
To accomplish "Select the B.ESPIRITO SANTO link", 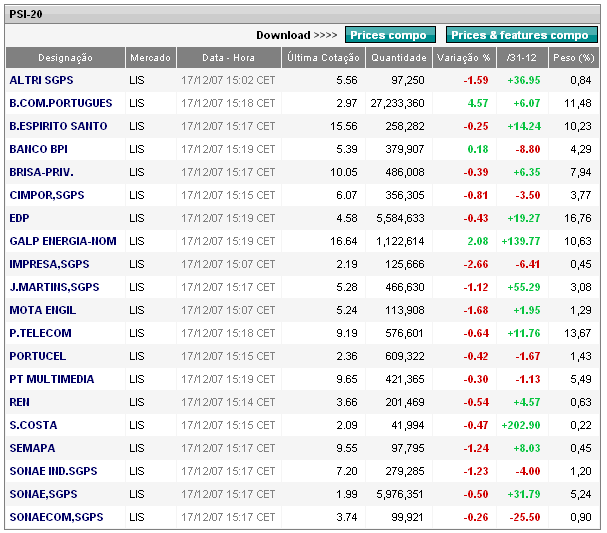I will (x=58, y=126).
